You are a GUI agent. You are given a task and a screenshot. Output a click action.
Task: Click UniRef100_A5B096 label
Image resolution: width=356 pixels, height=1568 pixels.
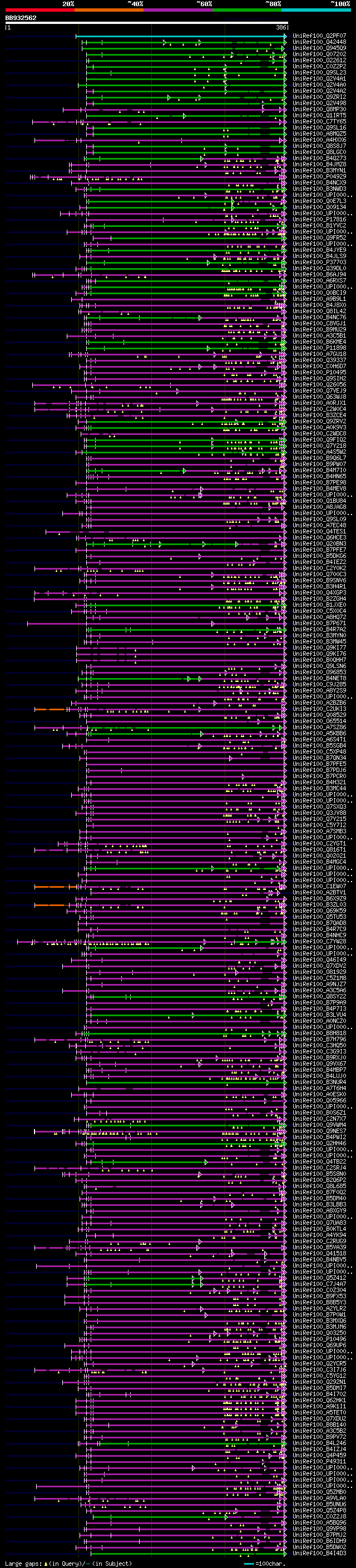point(319,1522)
